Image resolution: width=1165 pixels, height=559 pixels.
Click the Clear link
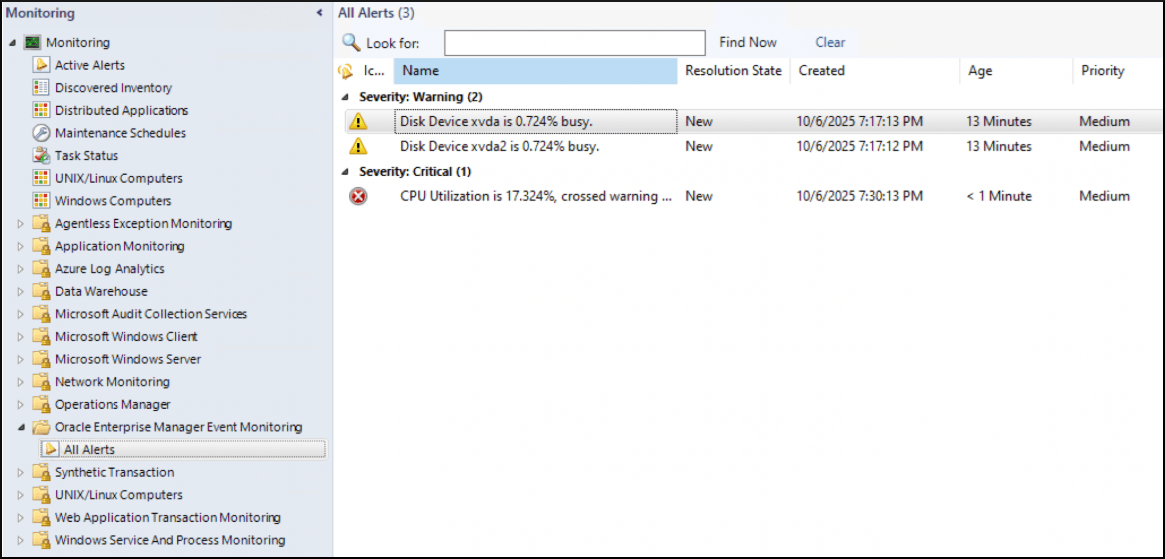[830, 42]
